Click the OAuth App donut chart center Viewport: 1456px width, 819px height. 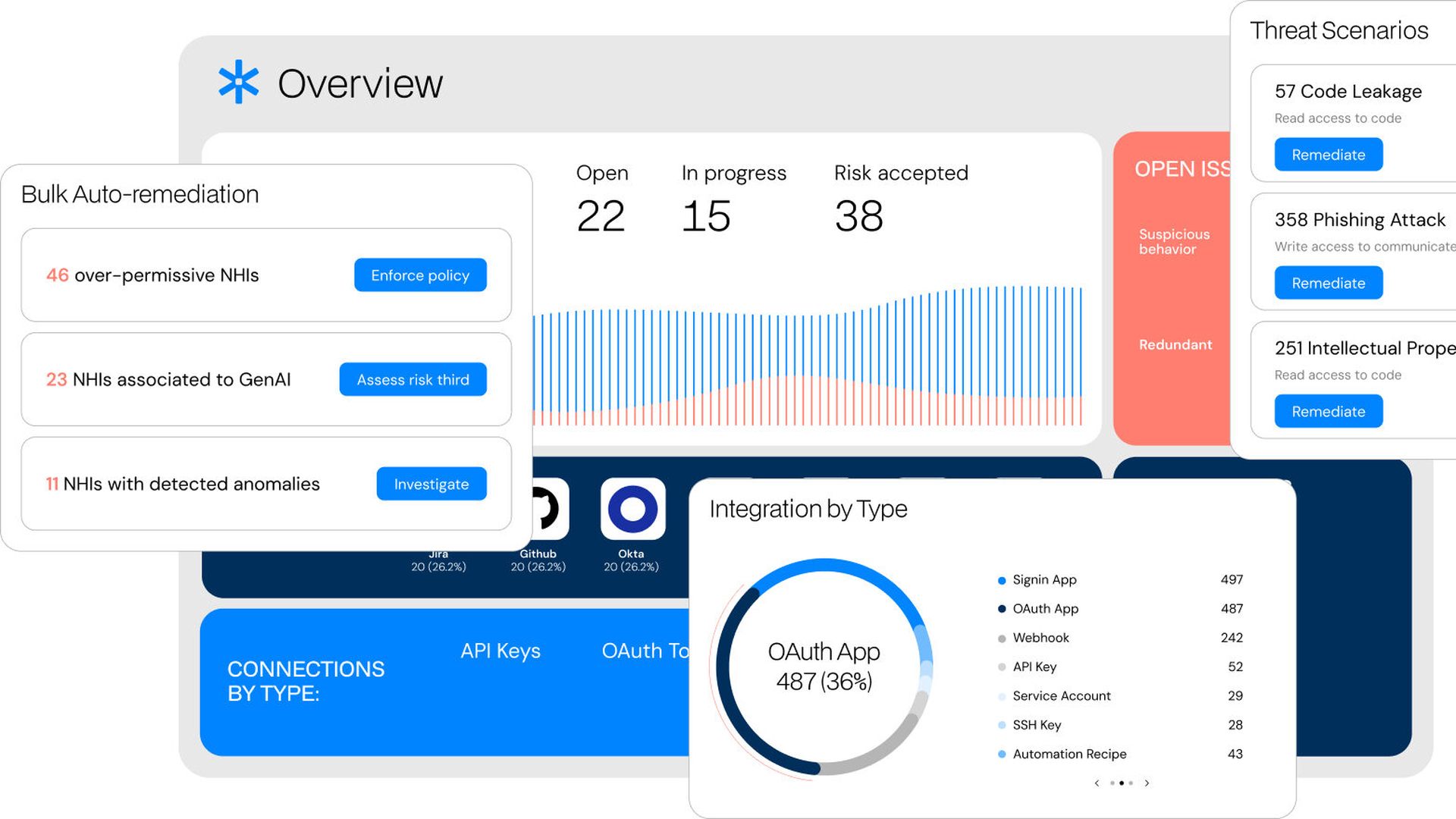click(x=824, y=666)
